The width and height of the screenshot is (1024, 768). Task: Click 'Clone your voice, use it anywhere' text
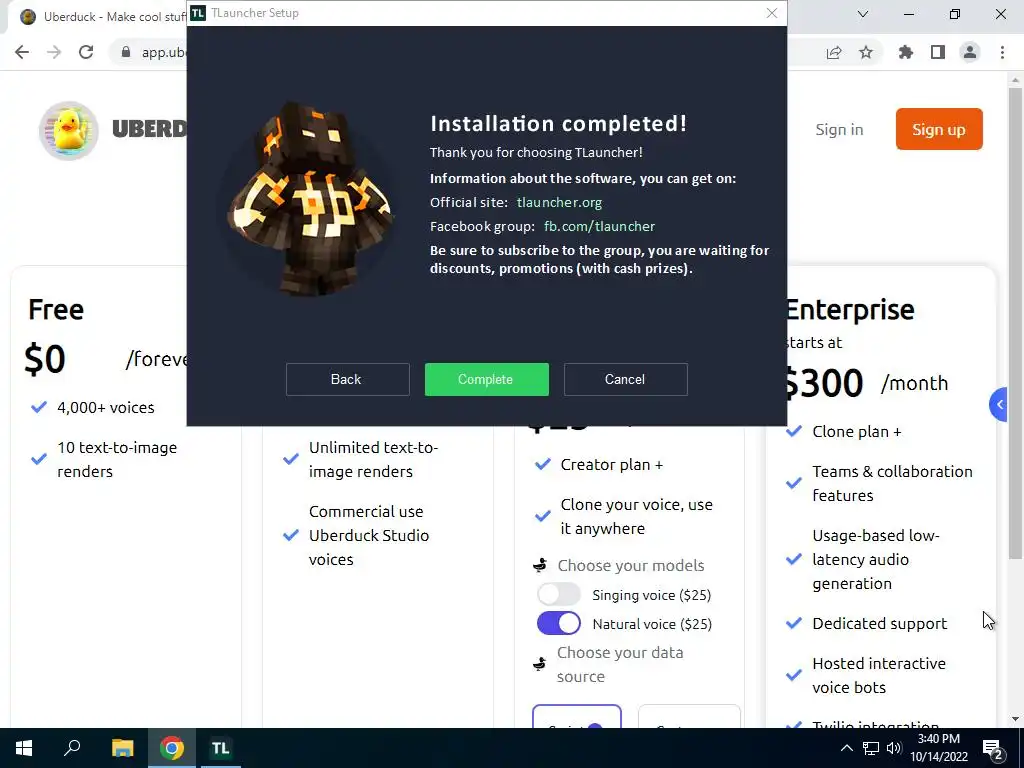(637, 517)
